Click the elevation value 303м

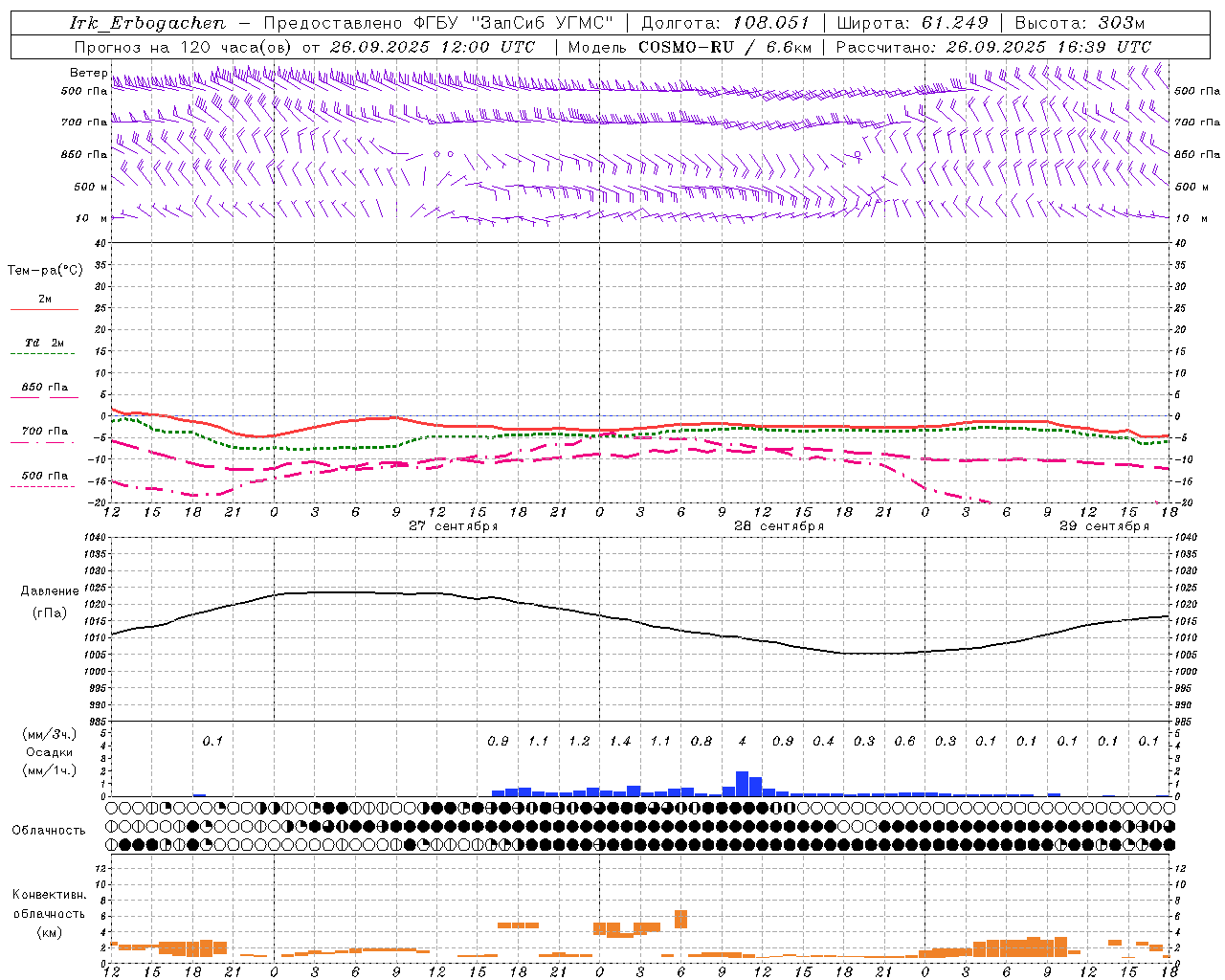[1123, 23]
